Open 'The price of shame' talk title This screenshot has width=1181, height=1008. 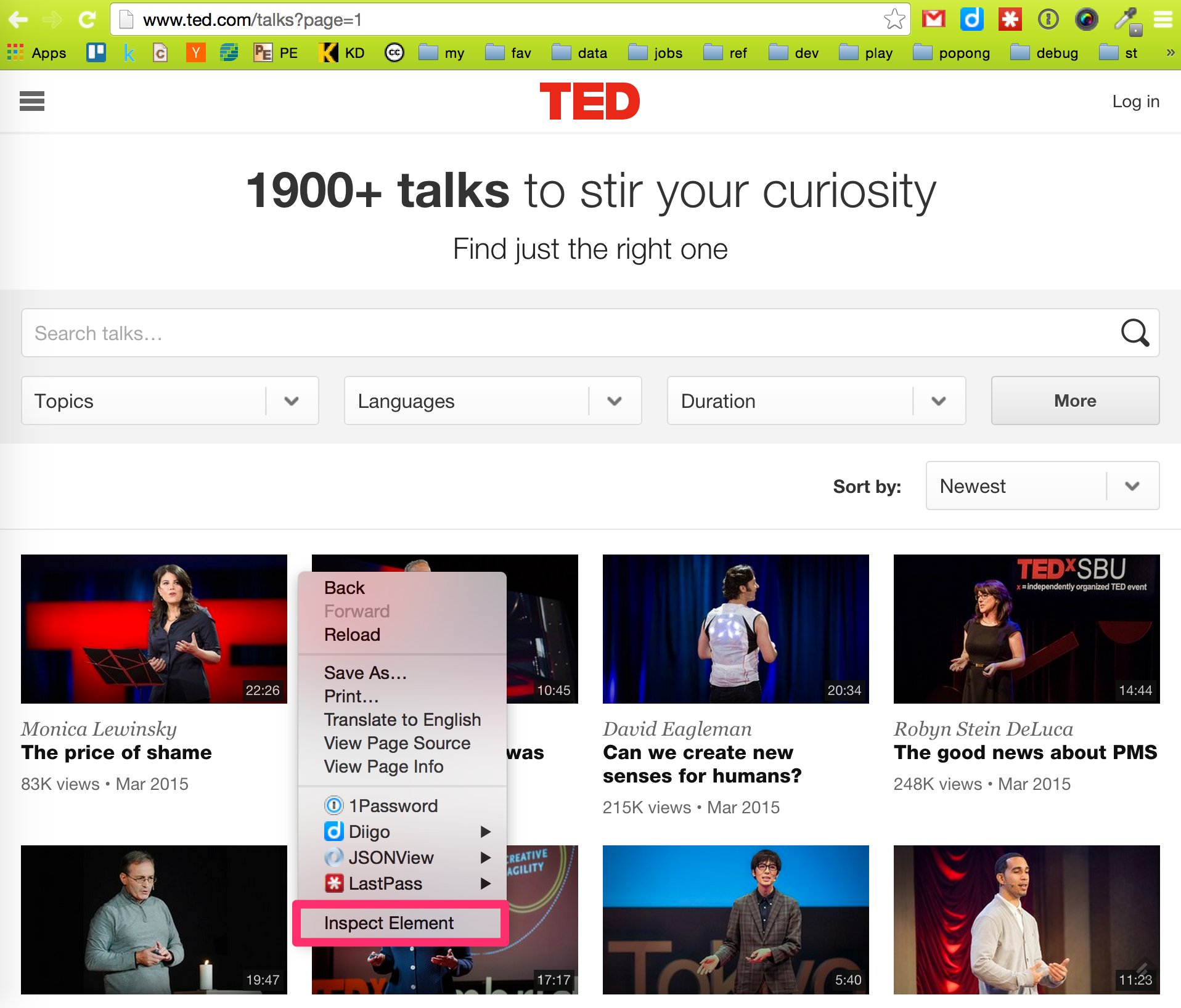pos(116,752)
